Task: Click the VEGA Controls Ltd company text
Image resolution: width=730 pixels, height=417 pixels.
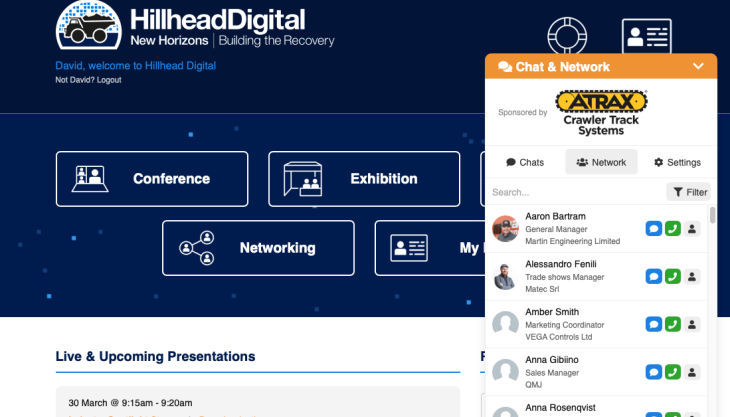Action: [559, 337]
